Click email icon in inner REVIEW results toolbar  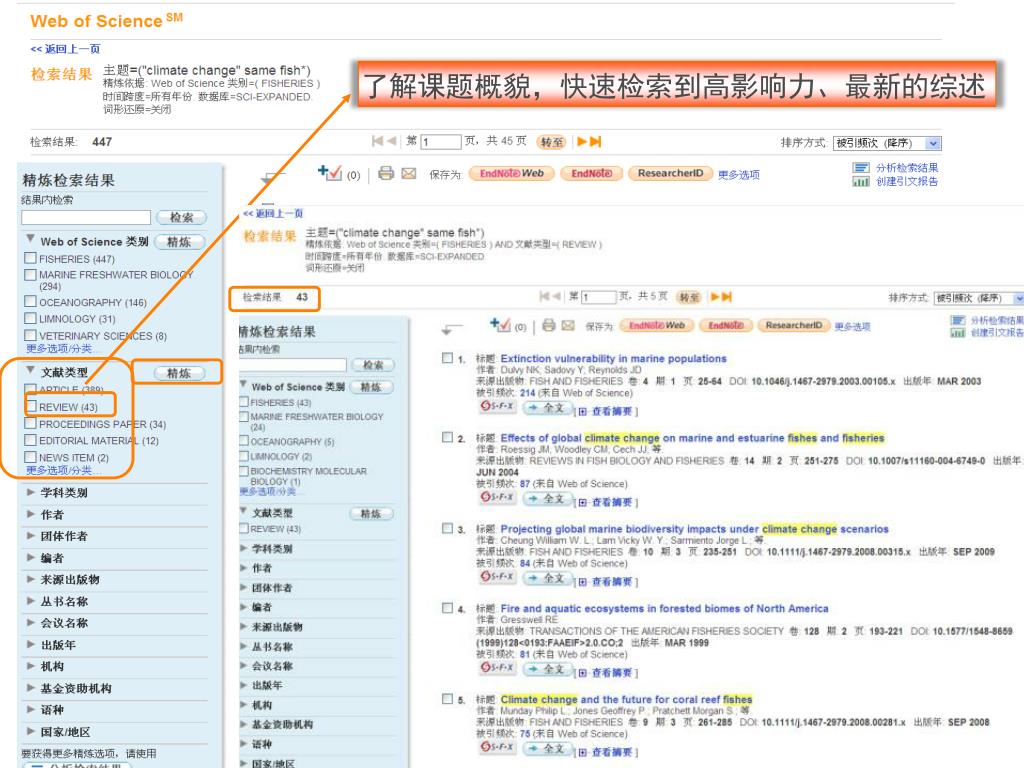[x=568, y=325]
